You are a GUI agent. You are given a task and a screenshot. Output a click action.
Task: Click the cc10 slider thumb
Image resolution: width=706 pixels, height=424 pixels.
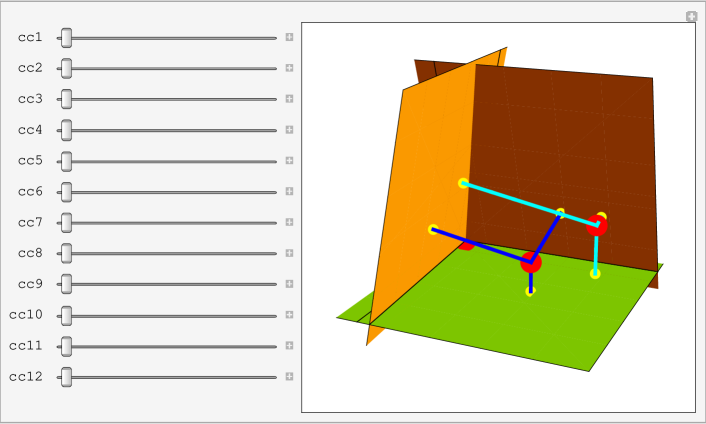(x=66, y=316)
